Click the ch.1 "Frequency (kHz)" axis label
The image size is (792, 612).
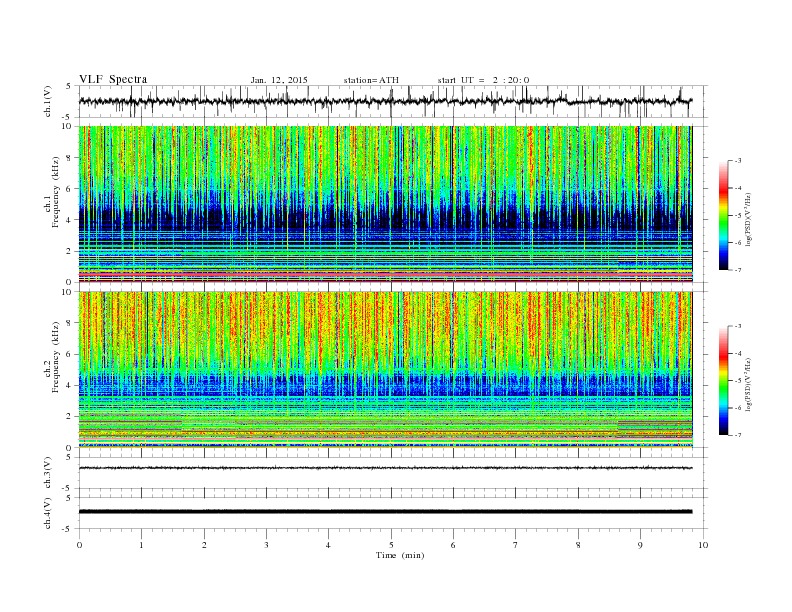click(x=55, y=192)
